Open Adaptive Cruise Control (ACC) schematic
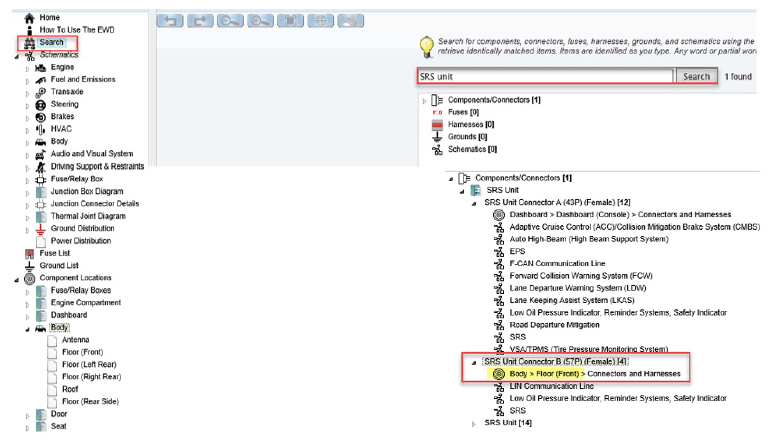 (x=634, y=227)
